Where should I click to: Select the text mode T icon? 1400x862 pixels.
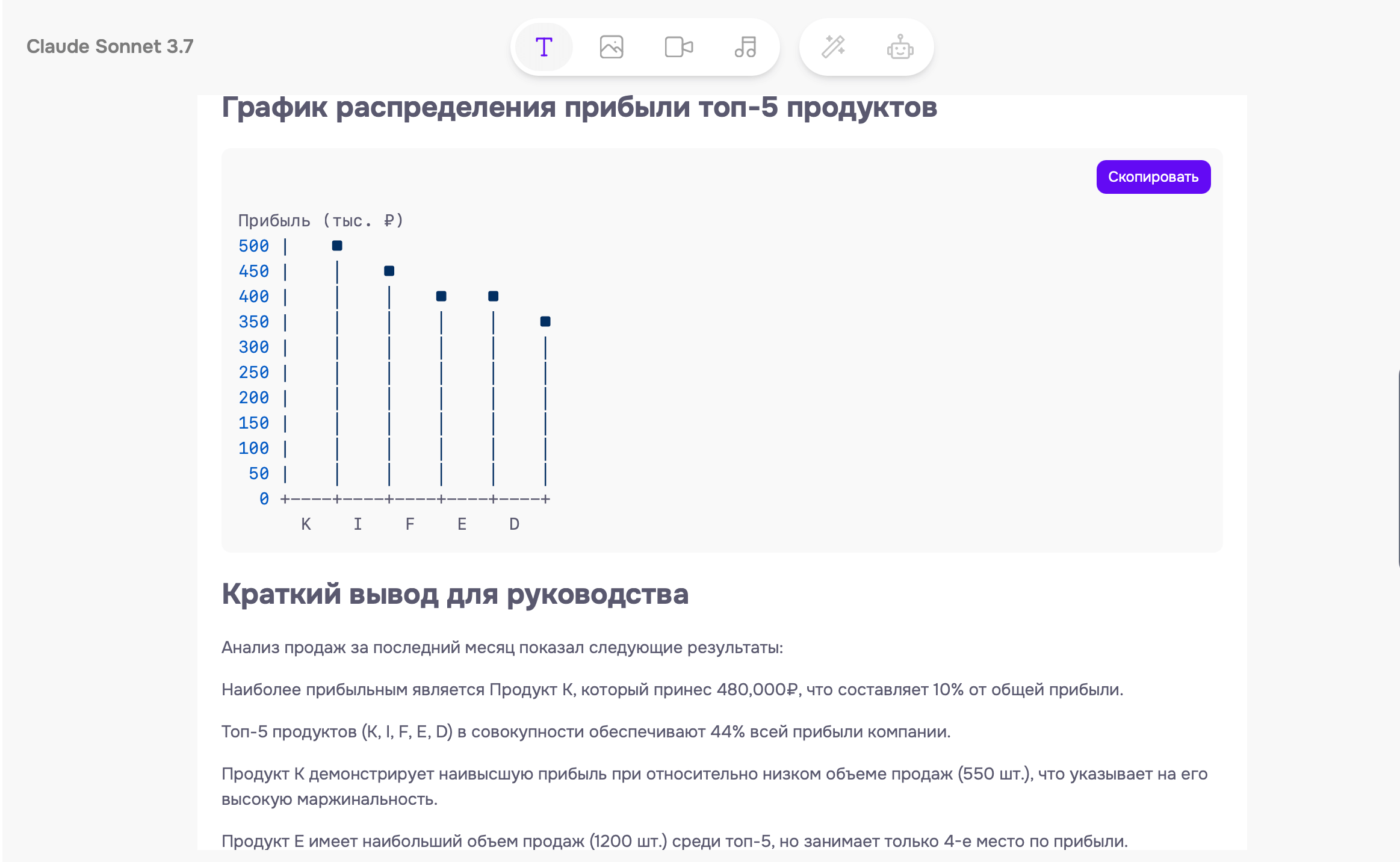click(x=544, y=47)
